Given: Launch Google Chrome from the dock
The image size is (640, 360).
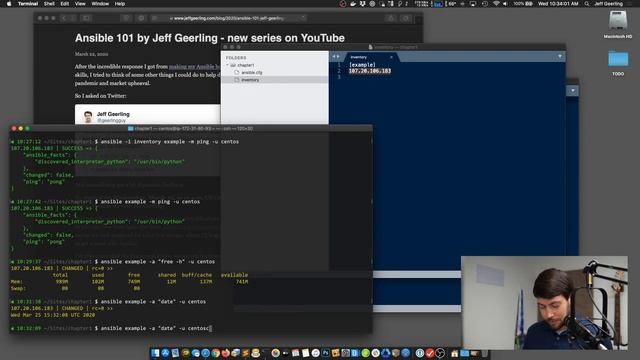Looking at the screenshot, I should click(x=216, y=353).
